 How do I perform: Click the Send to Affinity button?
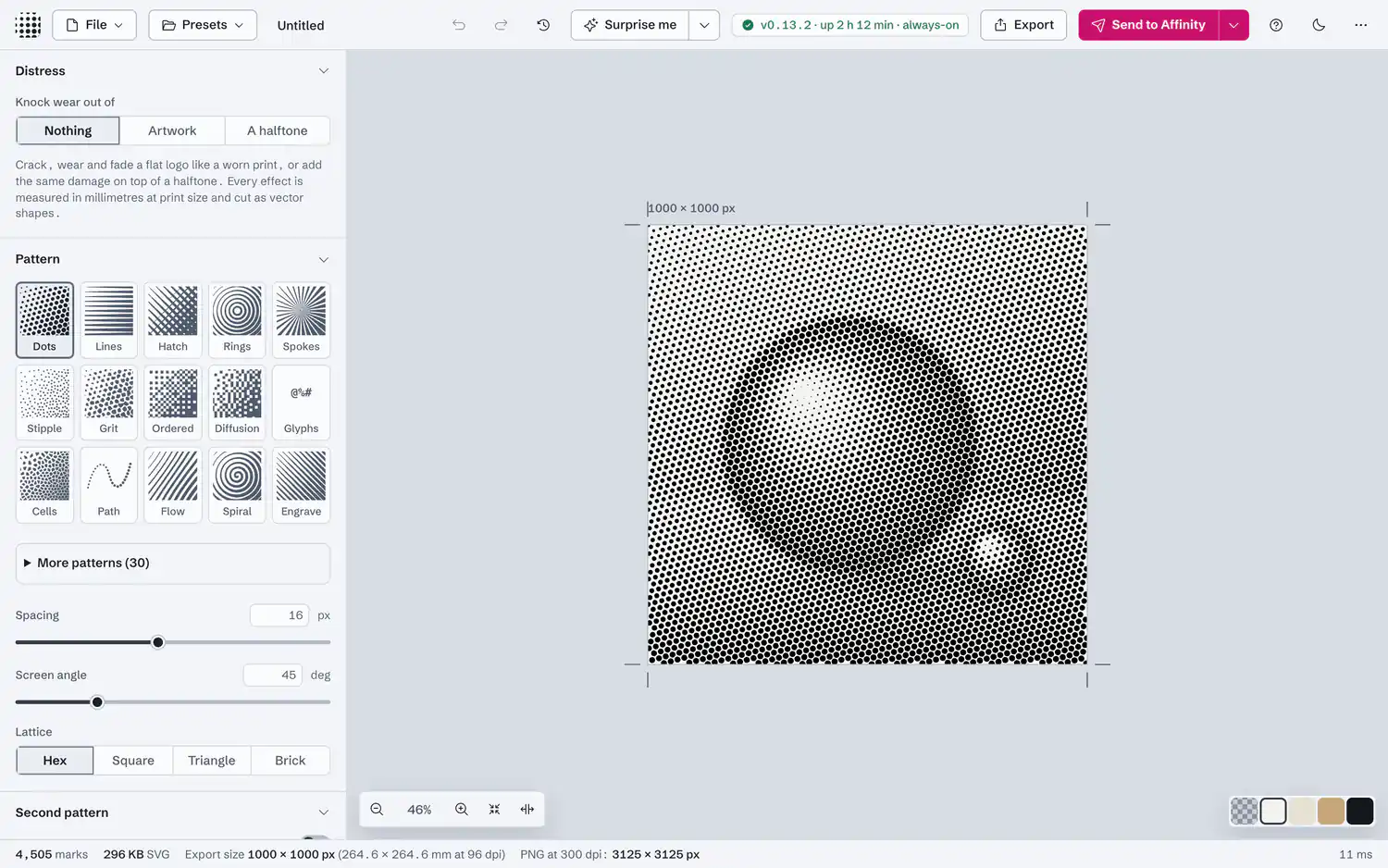pos(1148,25)
